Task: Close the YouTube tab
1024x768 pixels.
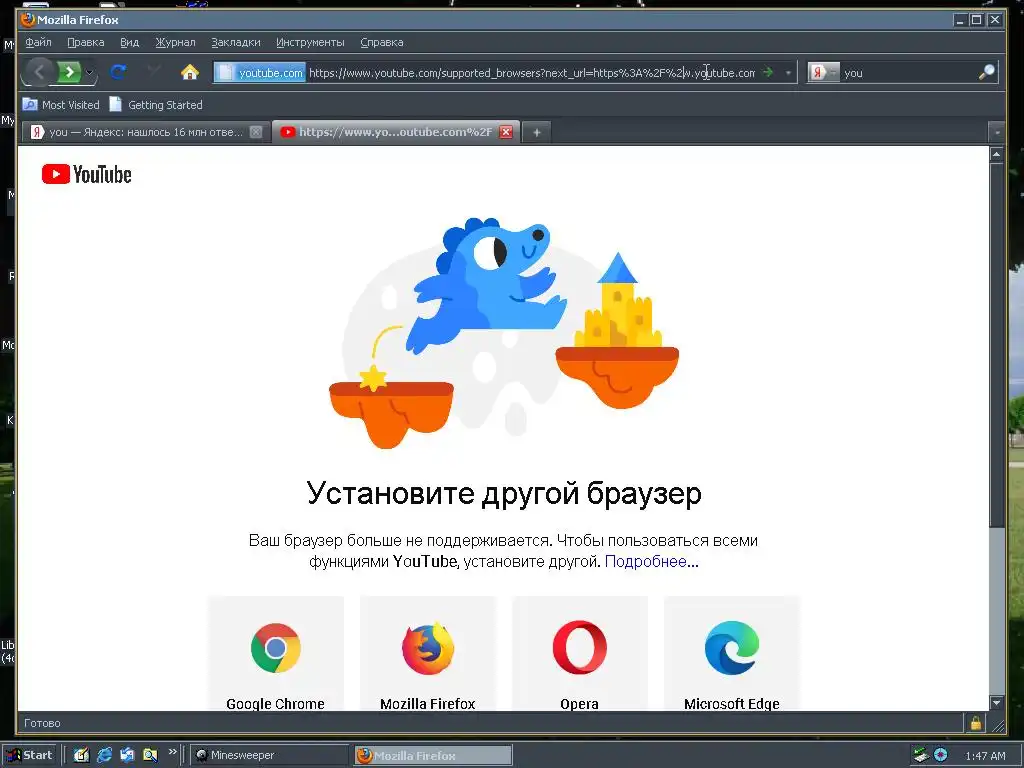Action: (505, 132)
